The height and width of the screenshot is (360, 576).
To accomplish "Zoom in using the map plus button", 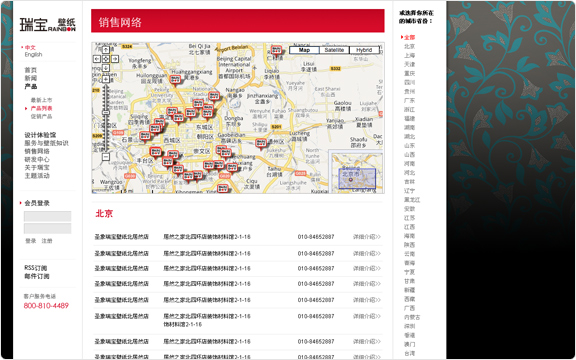I will click(x=106, y=79).
